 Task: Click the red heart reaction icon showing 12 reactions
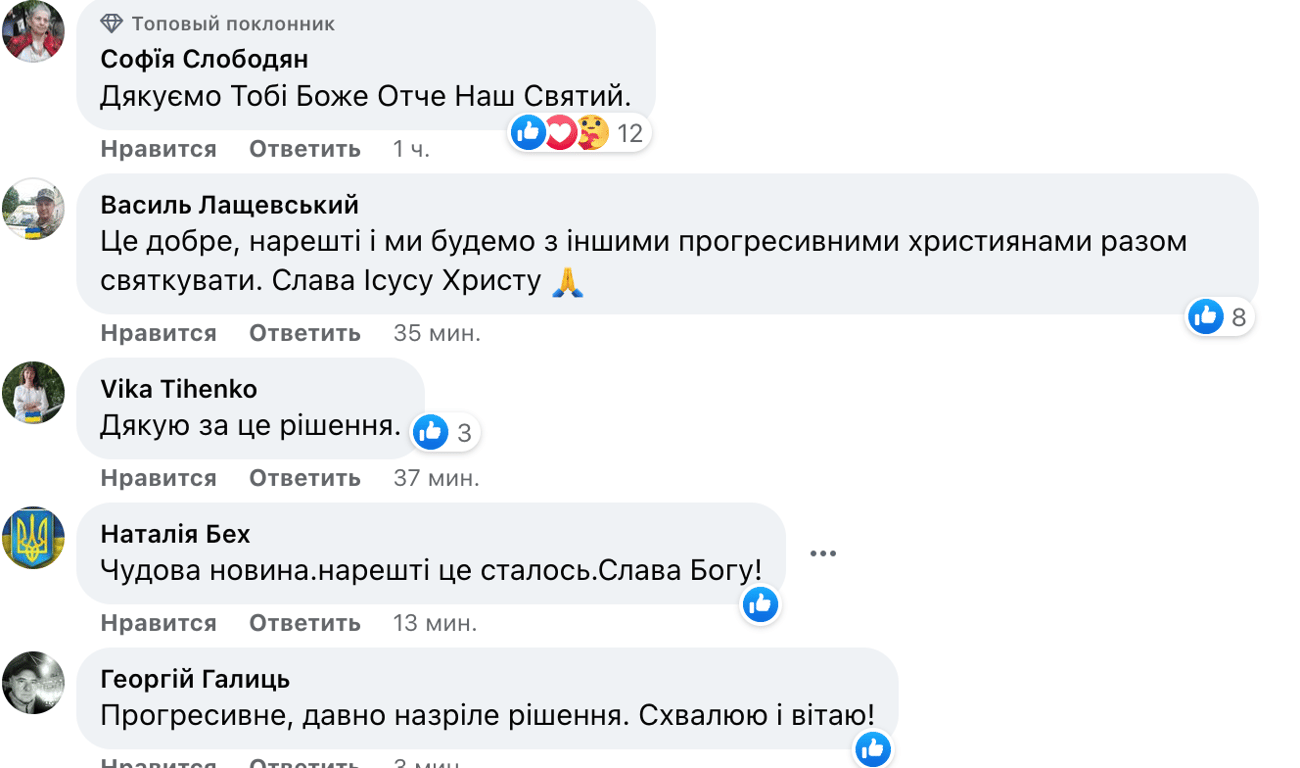(560, 132)
